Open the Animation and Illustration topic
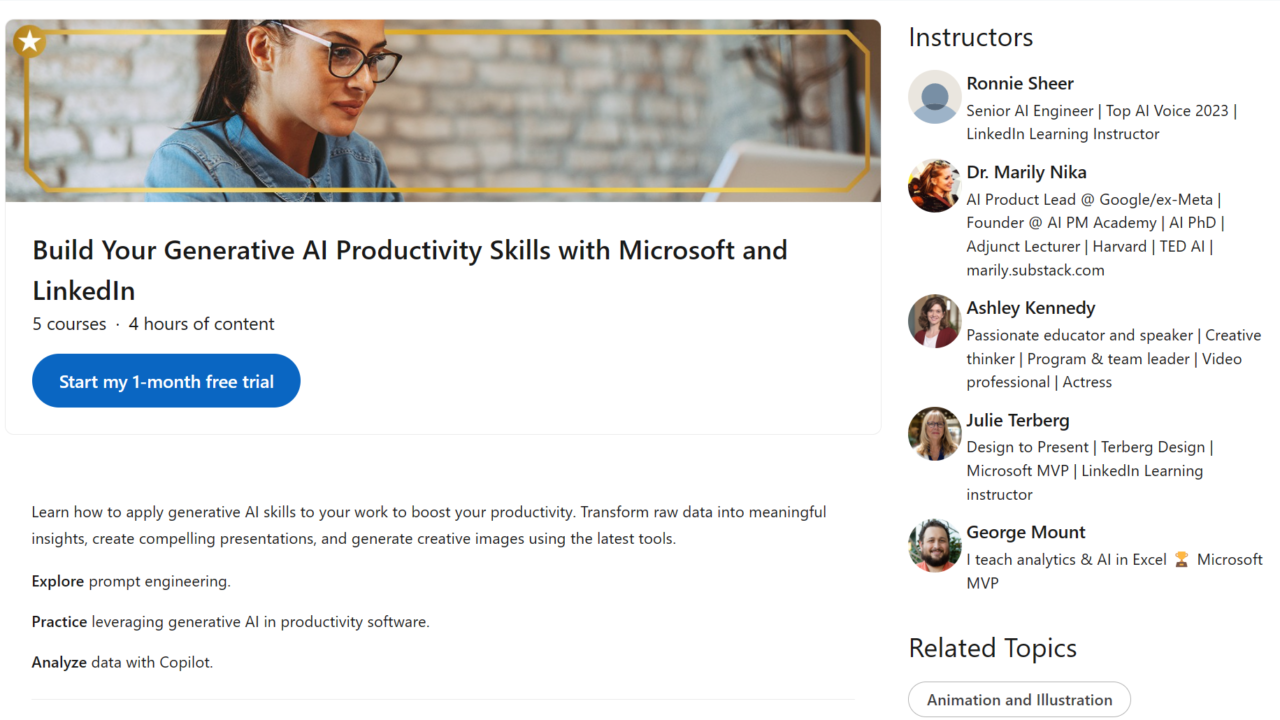Image resolution: width=1280 pixels, height=720 pixels. pyautogui.click(x=1019, y=700)
